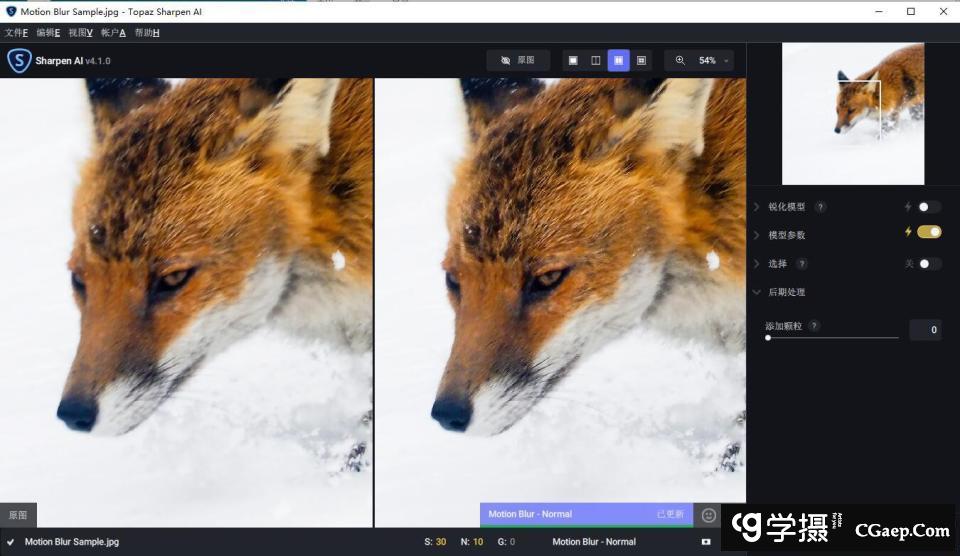
Task: Click help icon beside 添加颗粒
Action: coord(814,326)
